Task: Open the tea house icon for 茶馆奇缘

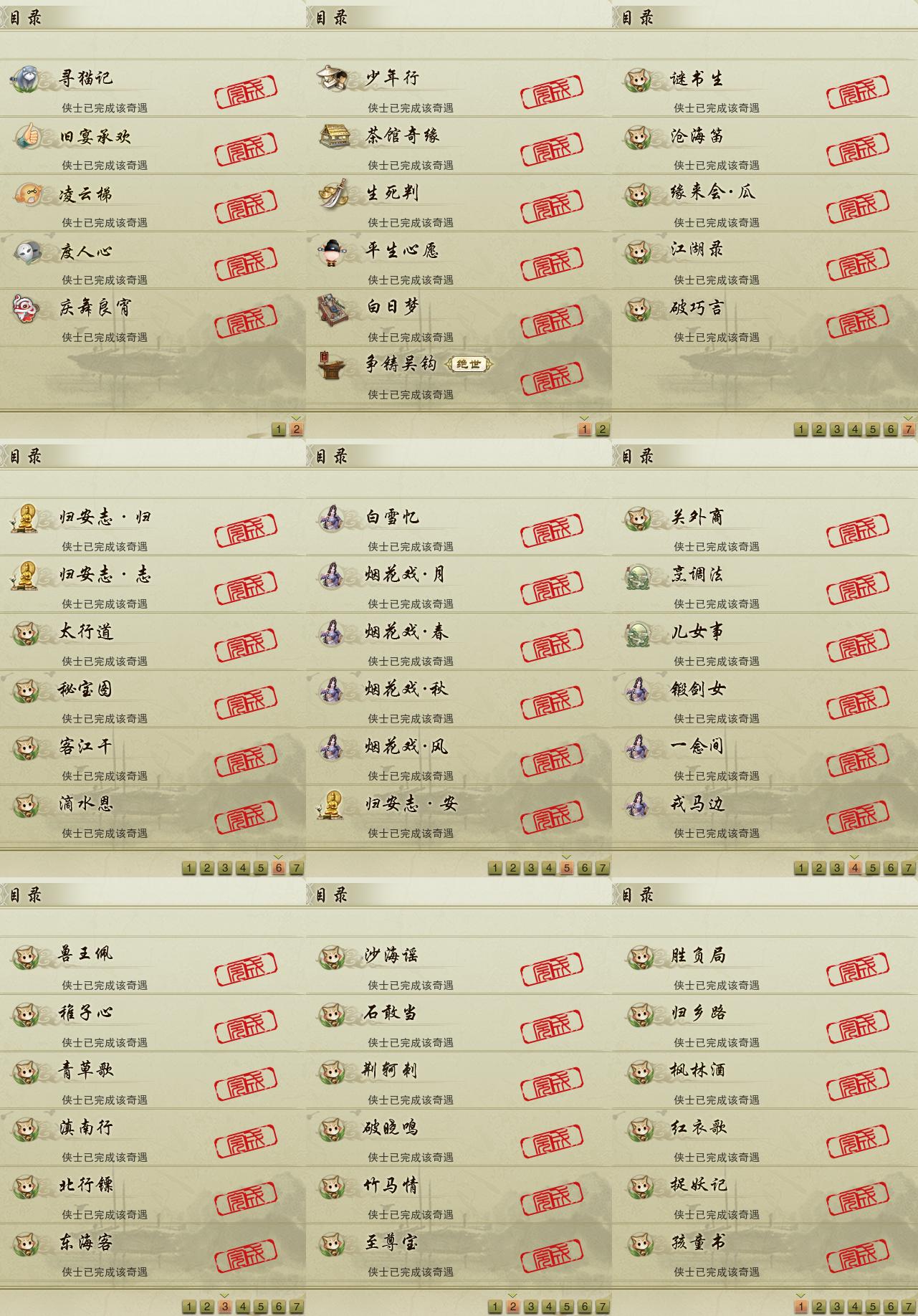Action: (333, 135)
